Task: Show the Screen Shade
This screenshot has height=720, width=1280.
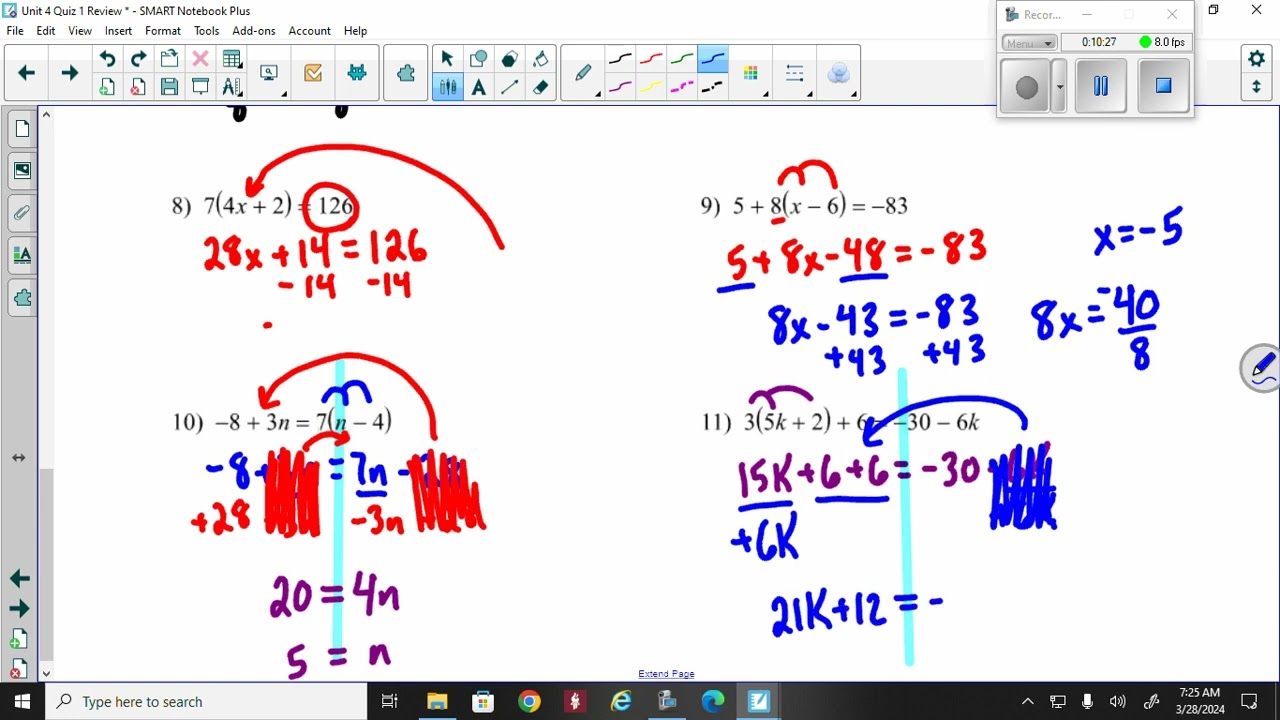Action: point(200,87)
